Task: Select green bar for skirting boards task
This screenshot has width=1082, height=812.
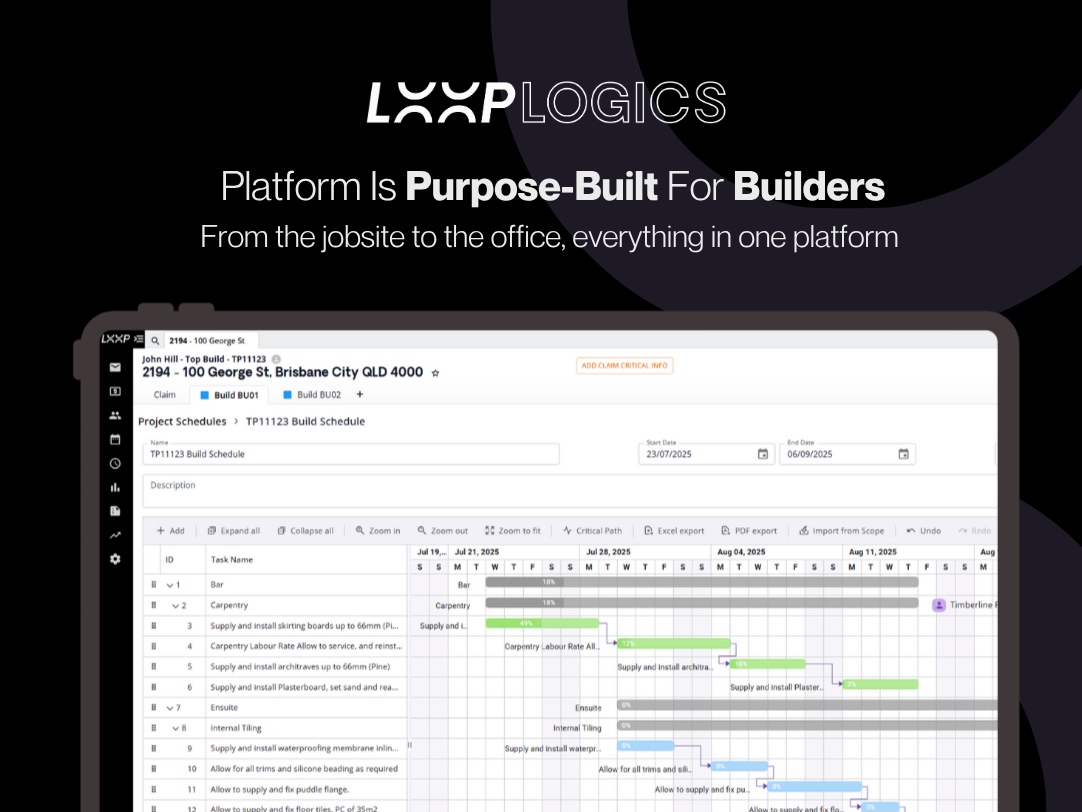Action: point(542,623)
